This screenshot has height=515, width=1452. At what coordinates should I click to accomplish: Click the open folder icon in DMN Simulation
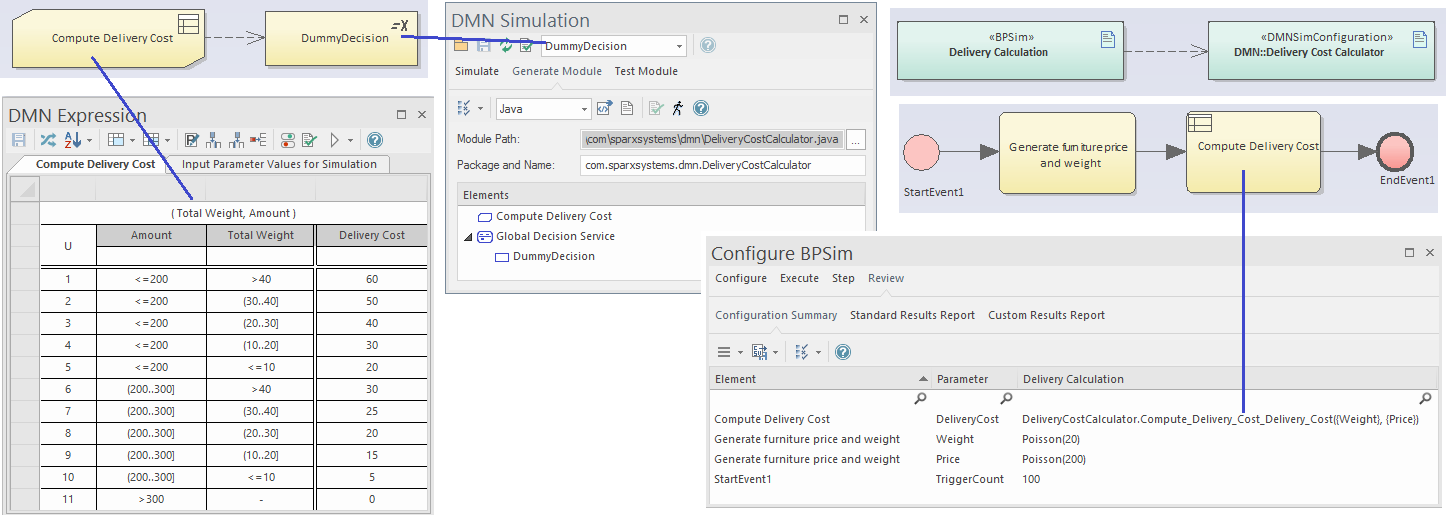point(461,46)
